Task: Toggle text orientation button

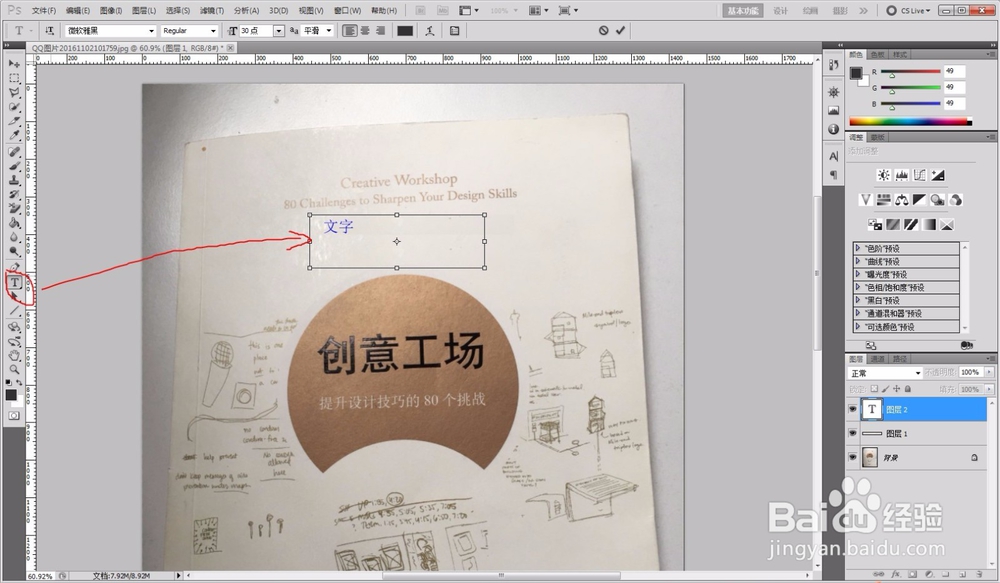Action: click(49, 30)
